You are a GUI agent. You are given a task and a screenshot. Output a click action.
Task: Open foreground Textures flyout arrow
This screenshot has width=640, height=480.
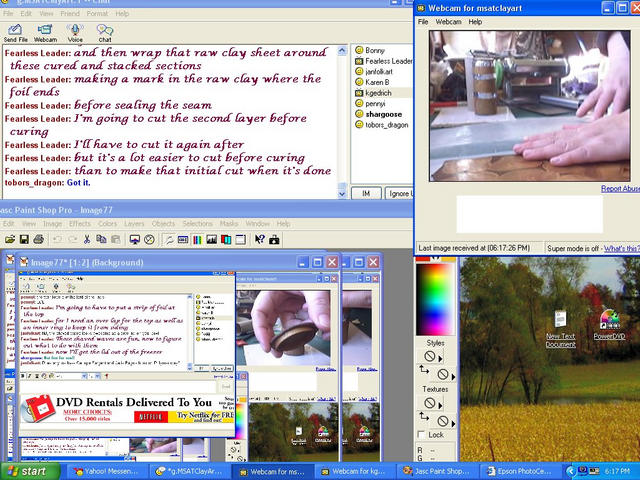click(x=440, y=405)
